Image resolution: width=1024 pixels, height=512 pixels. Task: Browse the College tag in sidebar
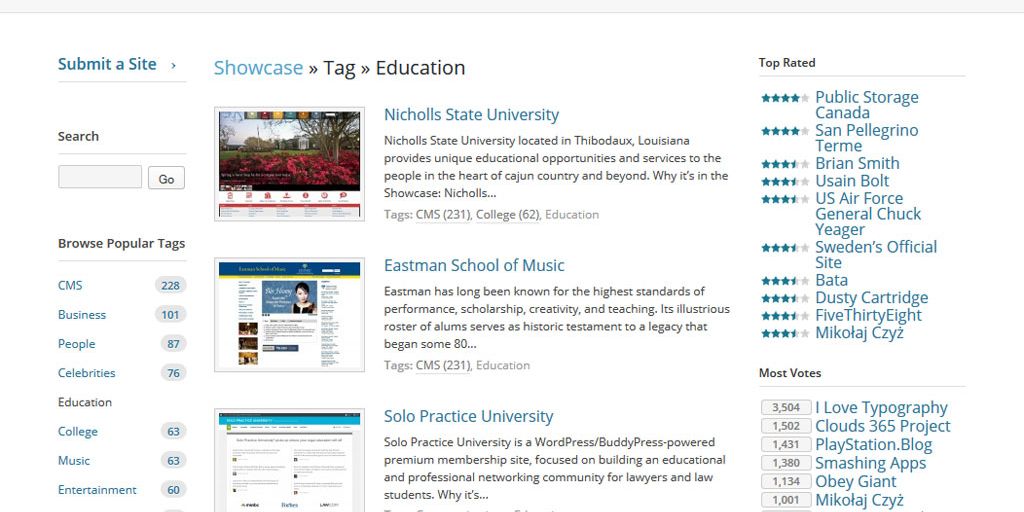tap(78, 432)
